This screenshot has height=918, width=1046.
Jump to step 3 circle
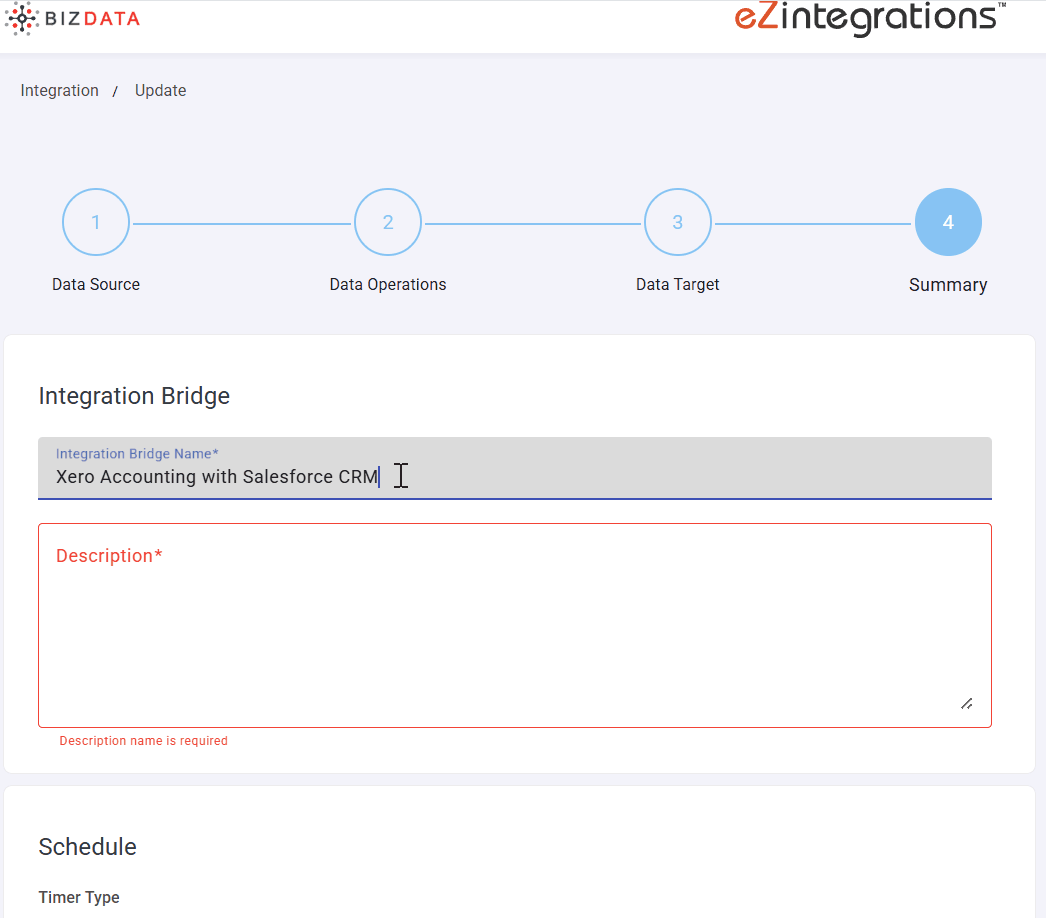[x=677, y=222]
